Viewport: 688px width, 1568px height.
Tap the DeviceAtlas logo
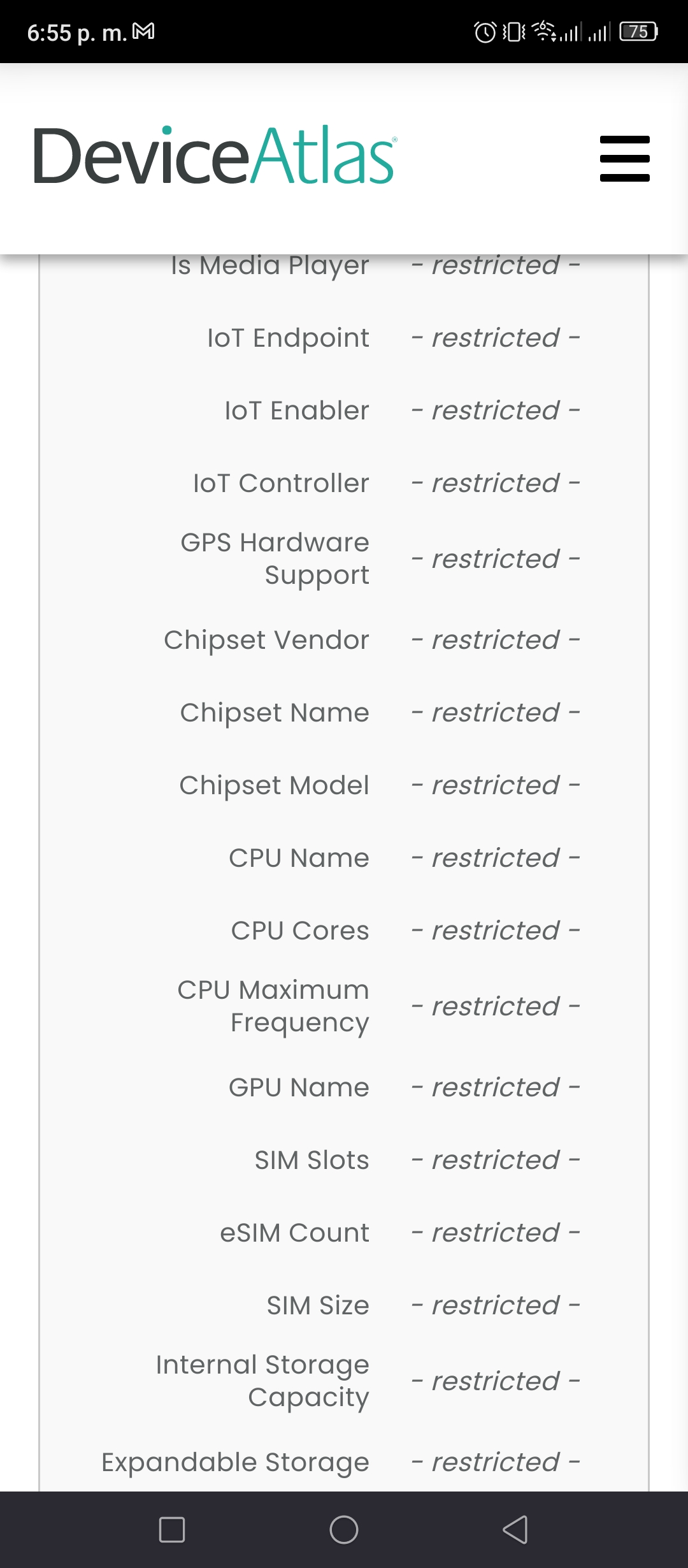pyautogui.click(x=215, y=156)
